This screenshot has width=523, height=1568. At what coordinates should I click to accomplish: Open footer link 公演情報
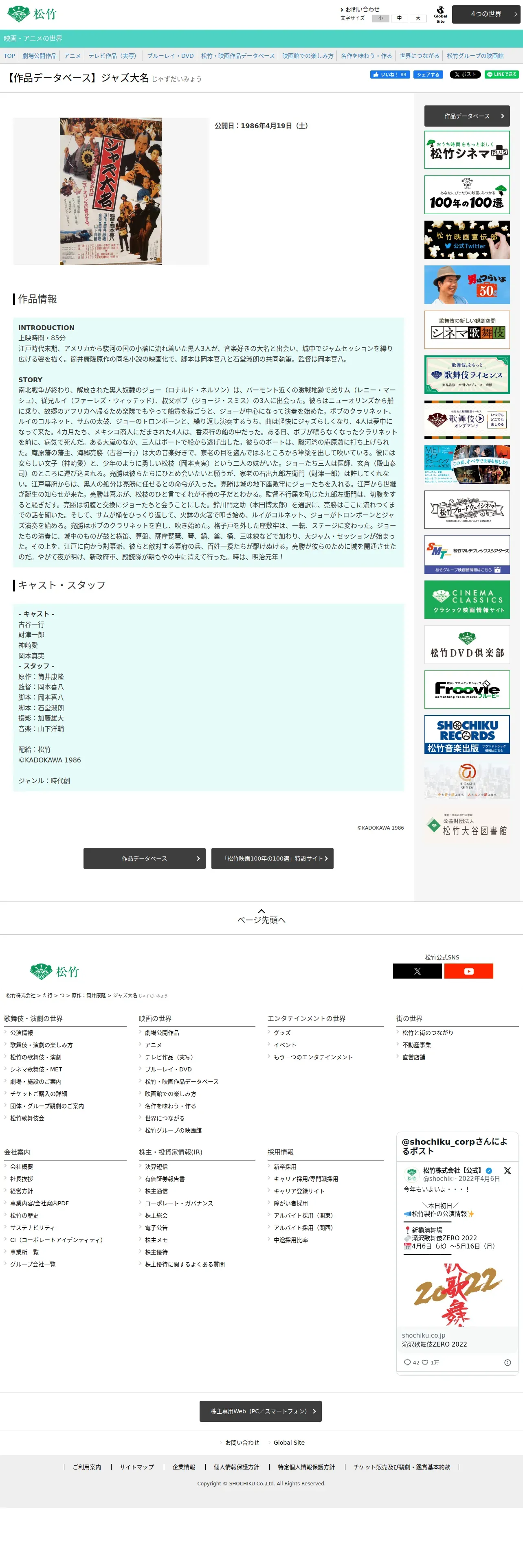point(21,1033)
